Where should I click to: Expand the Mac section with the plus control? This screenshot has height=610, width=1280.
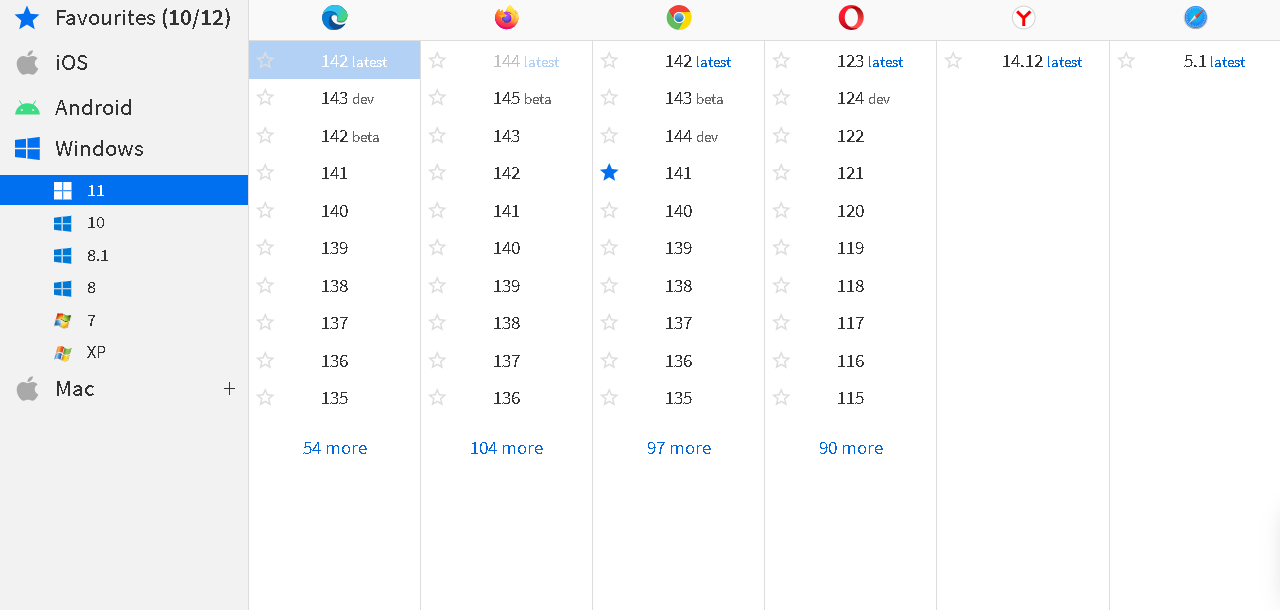pos(229,389)
